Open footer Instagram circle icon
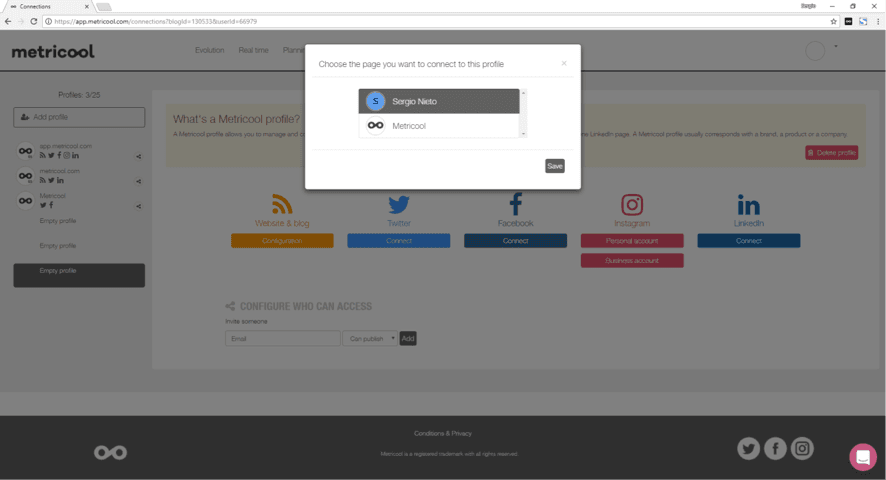Viewport: 886px width, 480px height. [x=802, y=449]
